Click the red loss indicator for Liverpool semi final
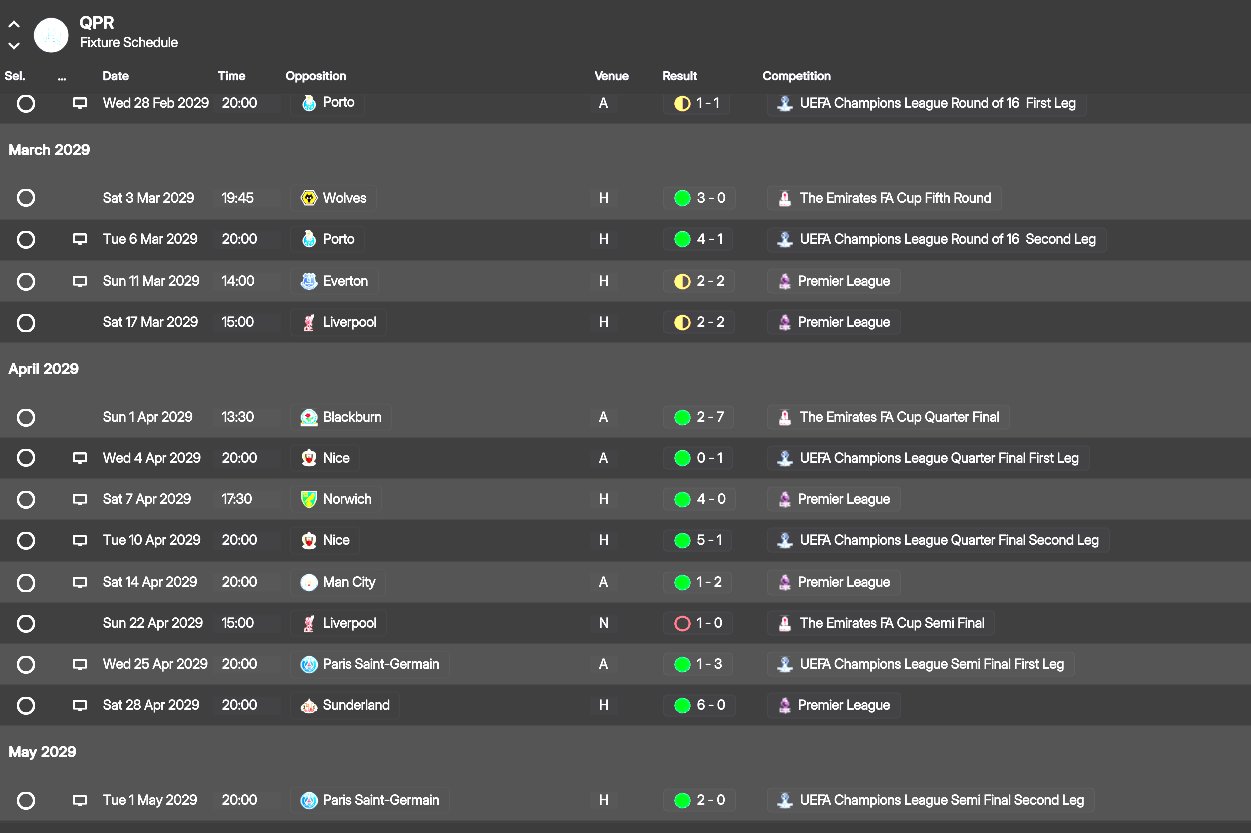Image resolution: width=1251 pixels, height=833 pixels. pyautogui.click(x=682, y=623)
